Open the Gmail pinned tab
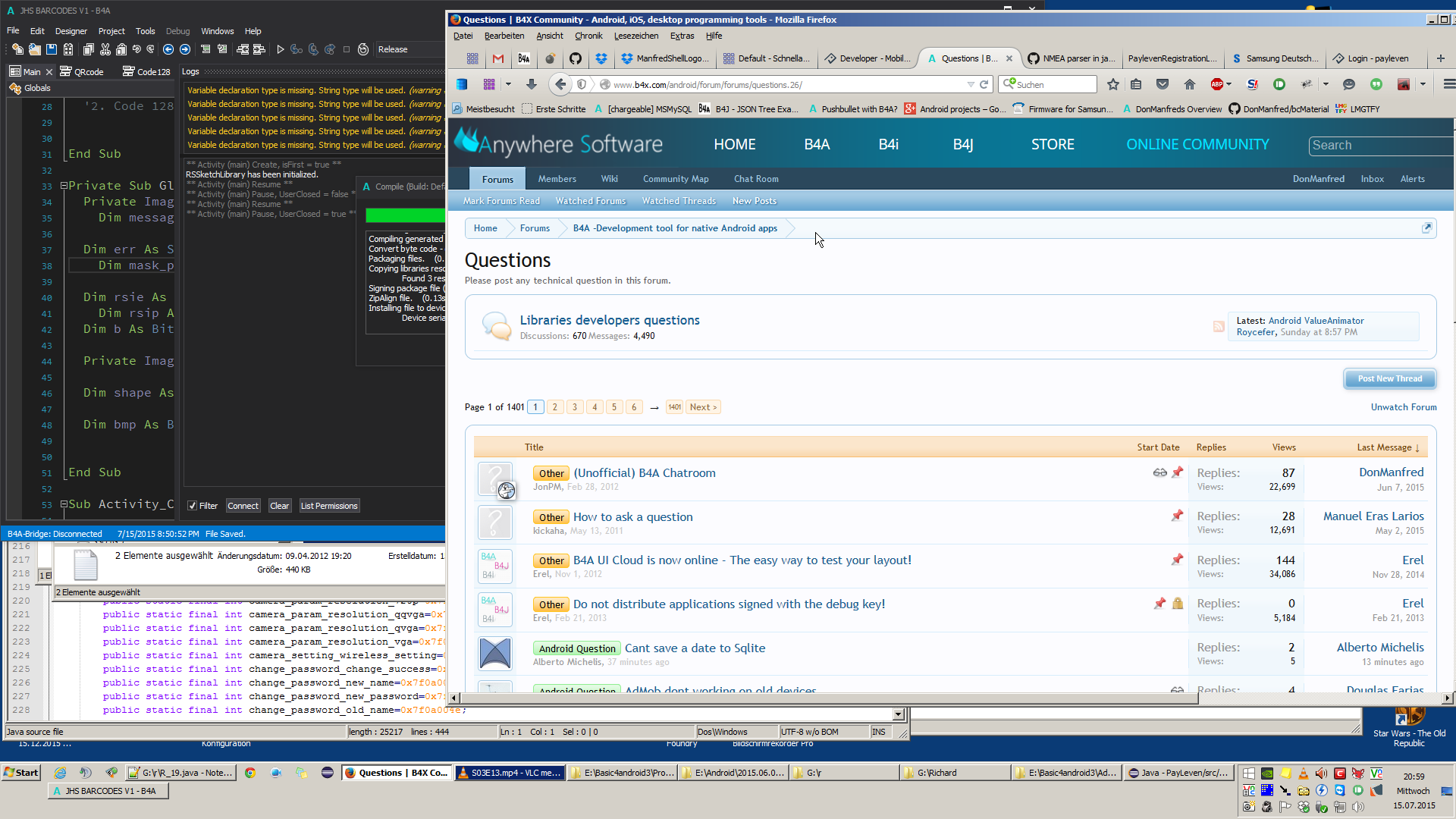The width and height of the screenshot is (1456, 819). 497,58
